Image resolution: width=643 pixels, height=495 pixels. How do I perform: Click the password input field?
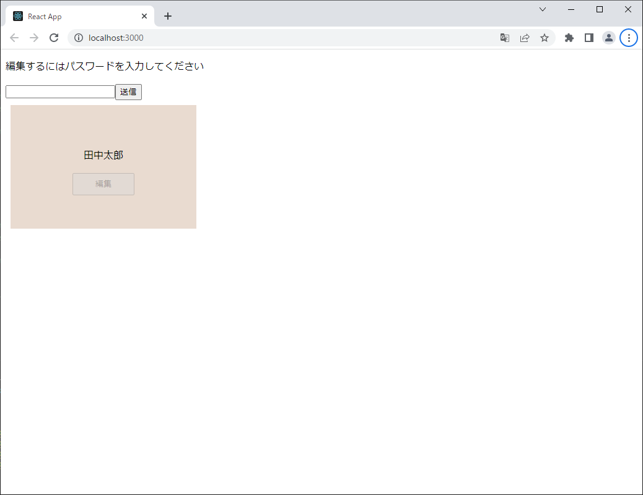point(60,92)
